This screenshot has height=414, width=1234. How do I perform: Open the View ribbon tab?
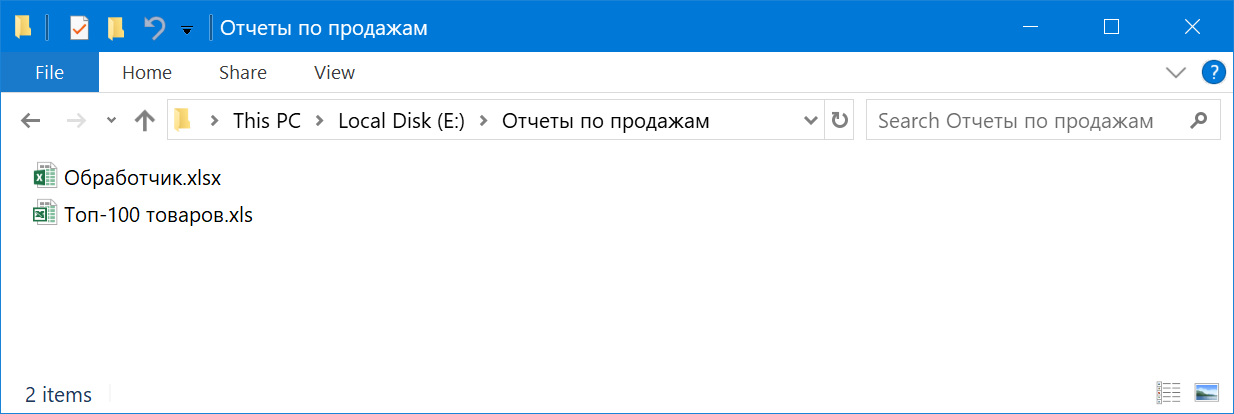coord(334,72)
